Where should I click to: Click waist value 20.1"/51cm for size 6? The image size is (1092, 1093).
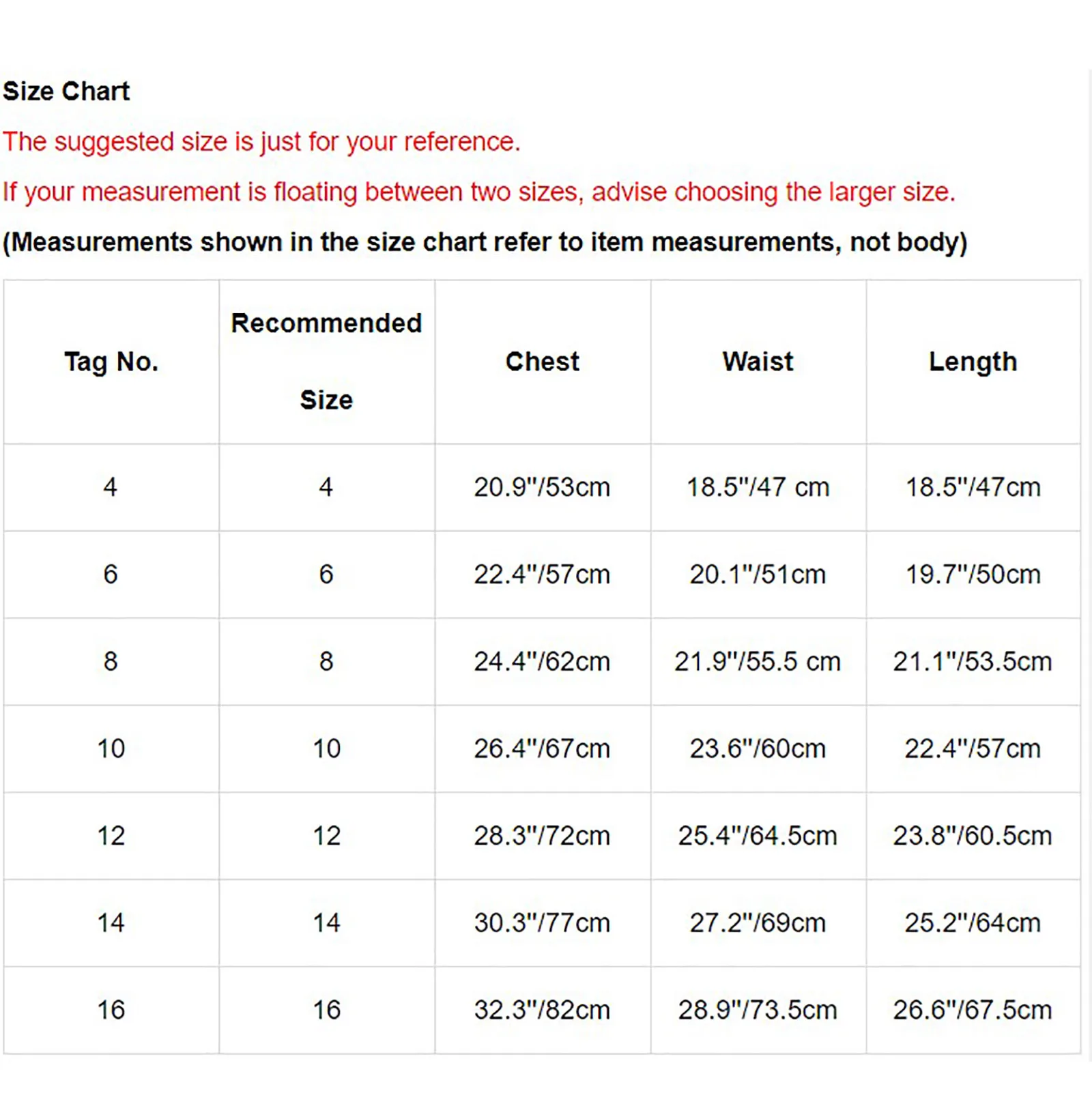pyautogui.click(x=758, y=574)
